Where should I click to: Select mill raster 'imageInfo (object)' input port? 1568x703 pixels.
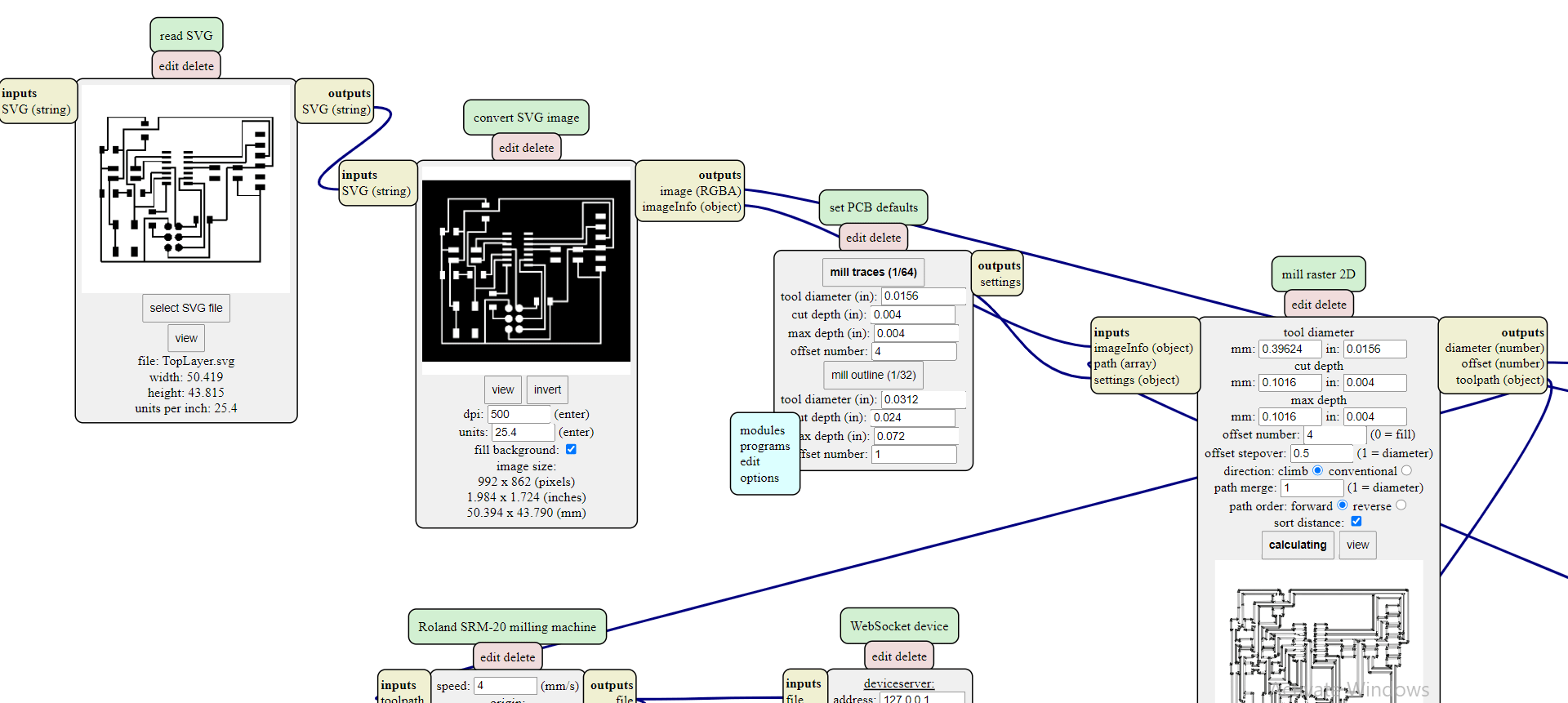[x=1143, y=348]
